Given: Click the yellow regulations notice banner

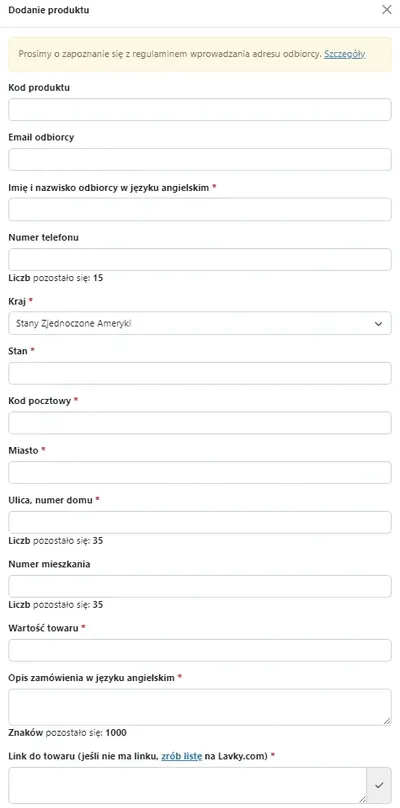Looking at the screenshot, I should pos(200,54).
